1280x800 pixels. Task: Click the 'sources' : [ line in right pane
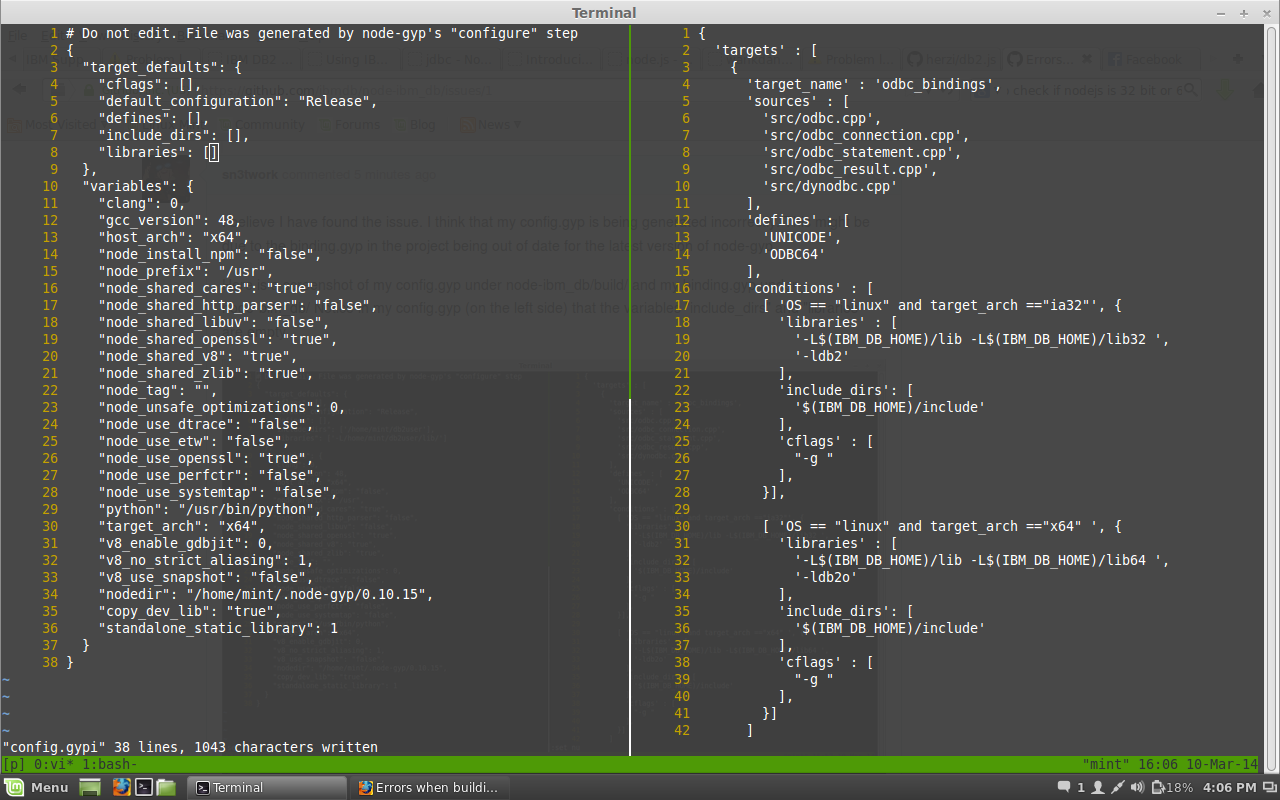pyautogui.click(x=798, y=101)
